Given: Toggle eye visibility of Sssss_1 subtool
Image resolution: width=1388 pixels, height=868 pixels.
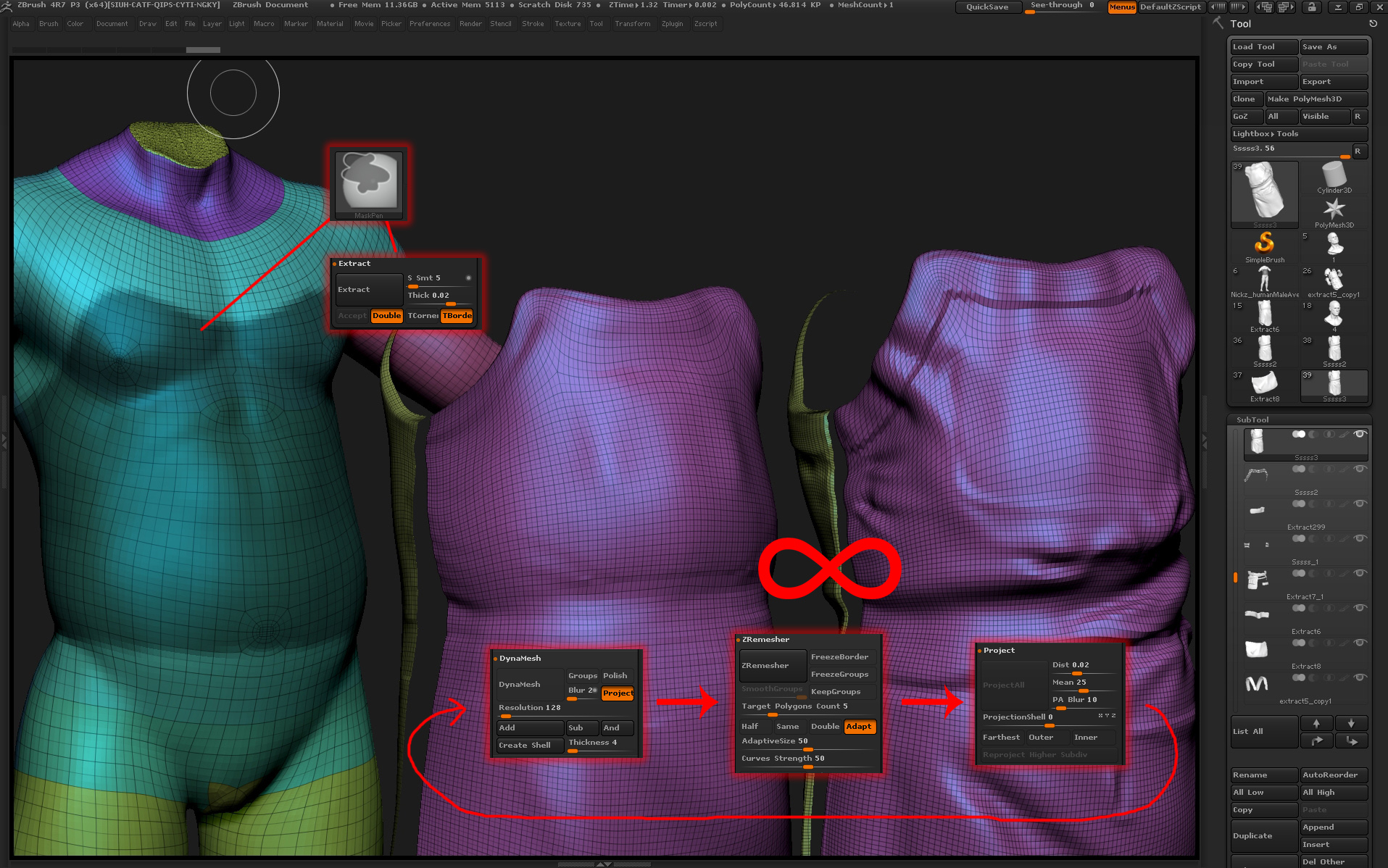Looking at the screenshot, I should pyautogui.click(x=1360, y=538).
